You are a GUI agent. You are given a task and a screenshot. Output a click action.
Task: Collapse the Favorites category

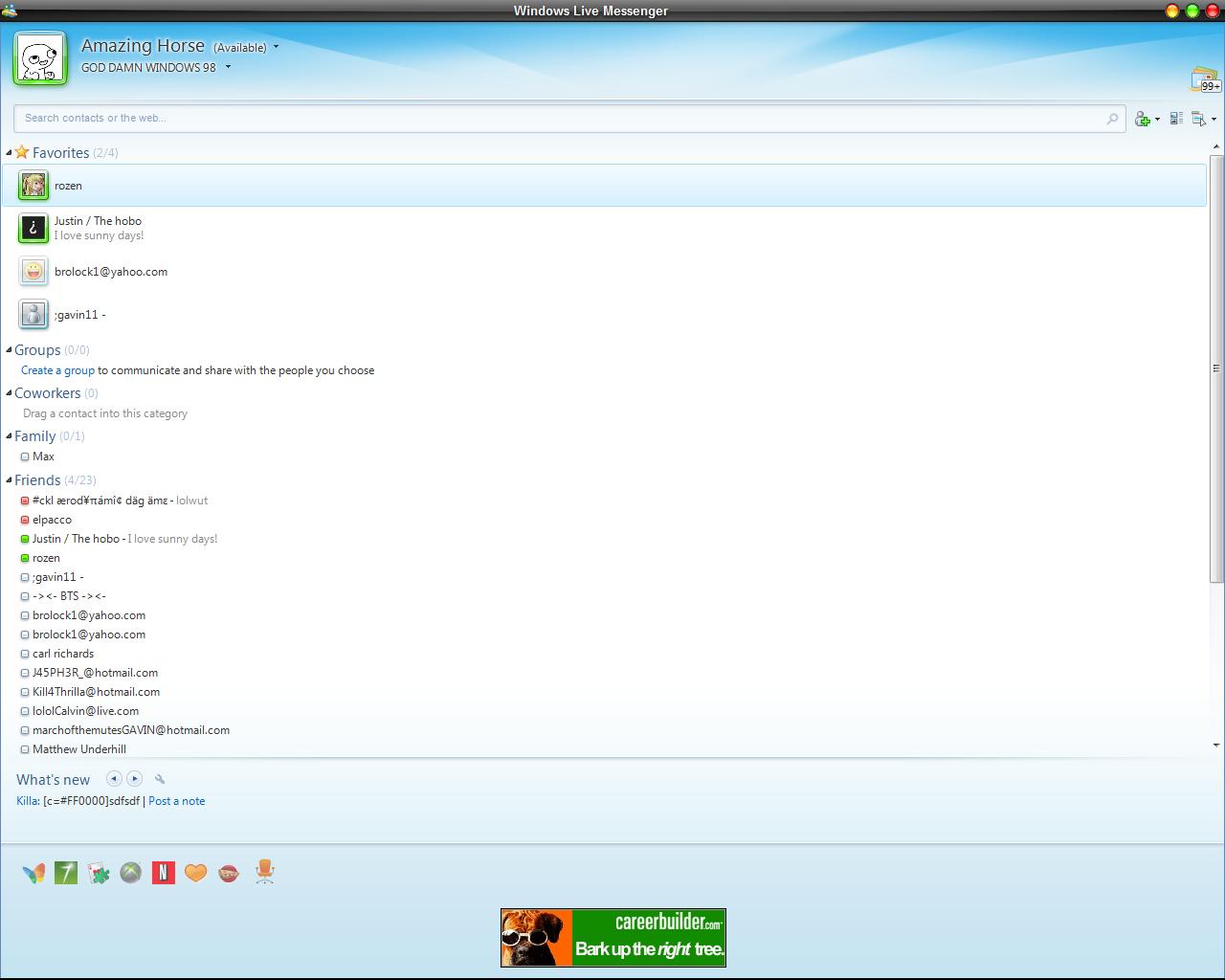point(9,152)
